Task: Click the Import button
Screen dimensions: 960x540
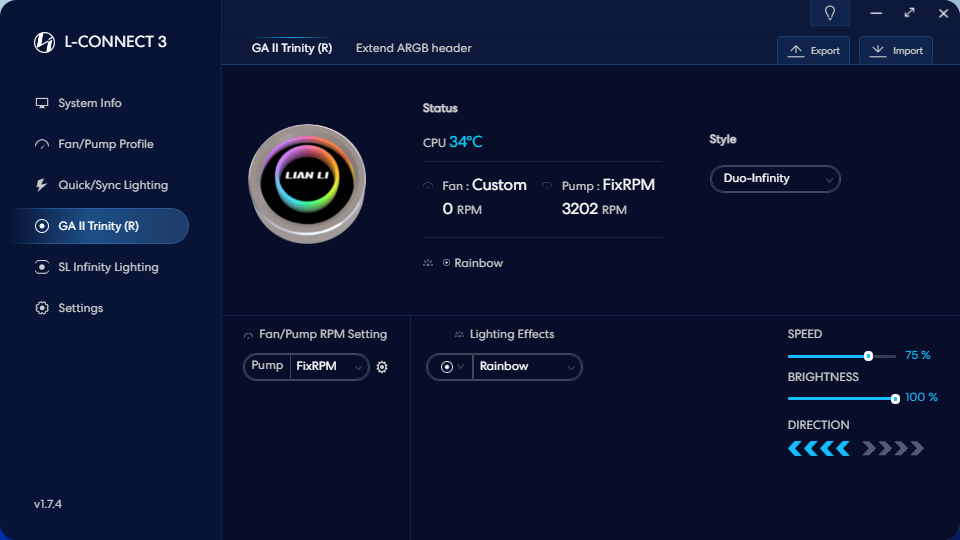Action: point(896,51)
